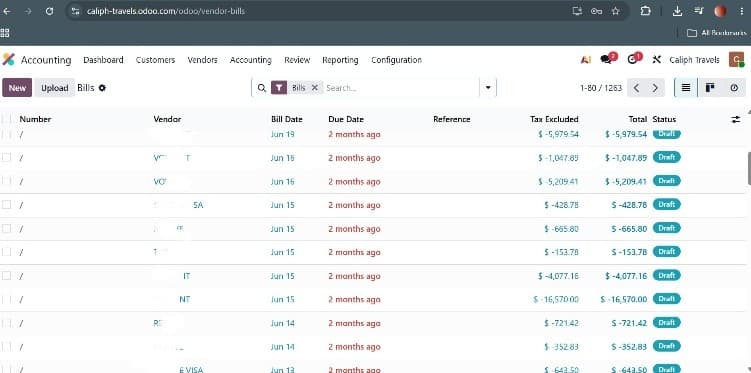Click the Upload button

coord(55,88)
